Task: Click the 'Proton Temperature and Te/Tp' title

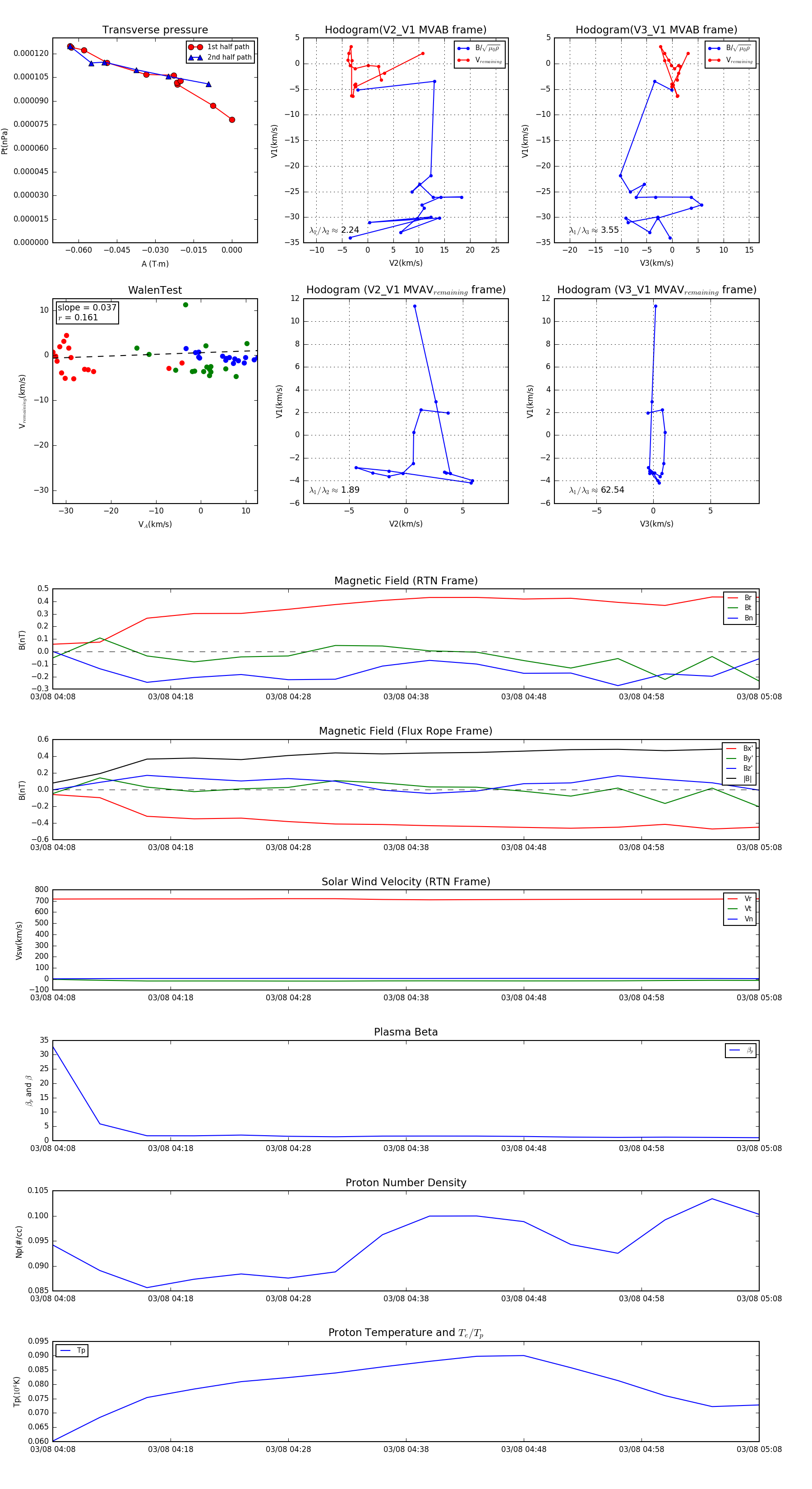Action: coord(406,1333)
